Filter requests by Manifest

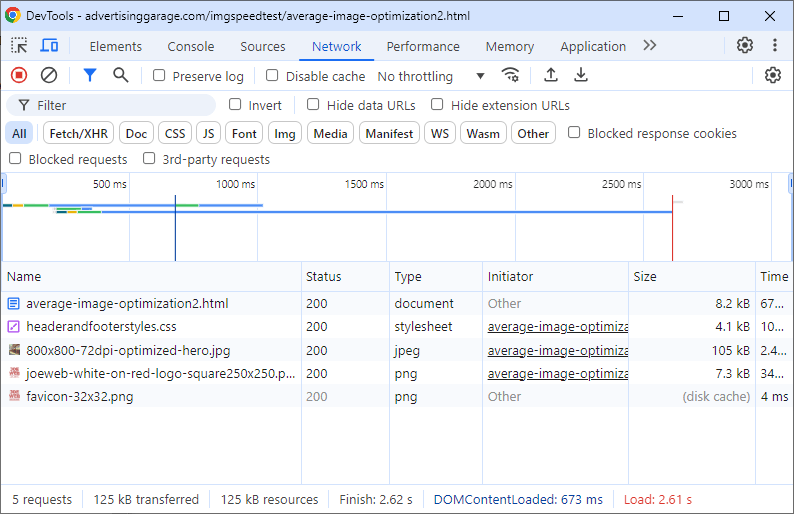(x=389, y=134)
